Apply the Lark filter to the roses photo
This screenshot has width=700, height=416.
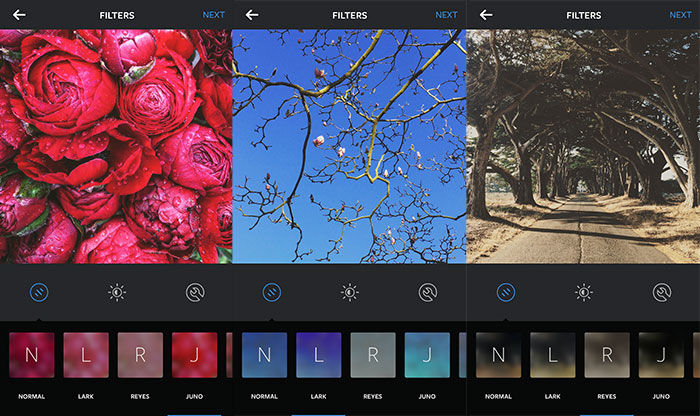pos(86,355)
